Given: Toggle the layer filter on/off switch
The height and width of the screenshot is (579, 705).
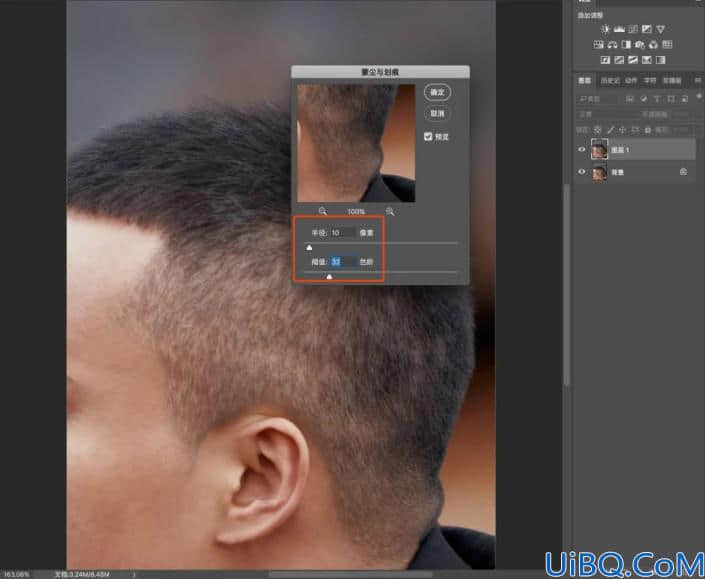Looking at the screenshot, I should point(699,96).
